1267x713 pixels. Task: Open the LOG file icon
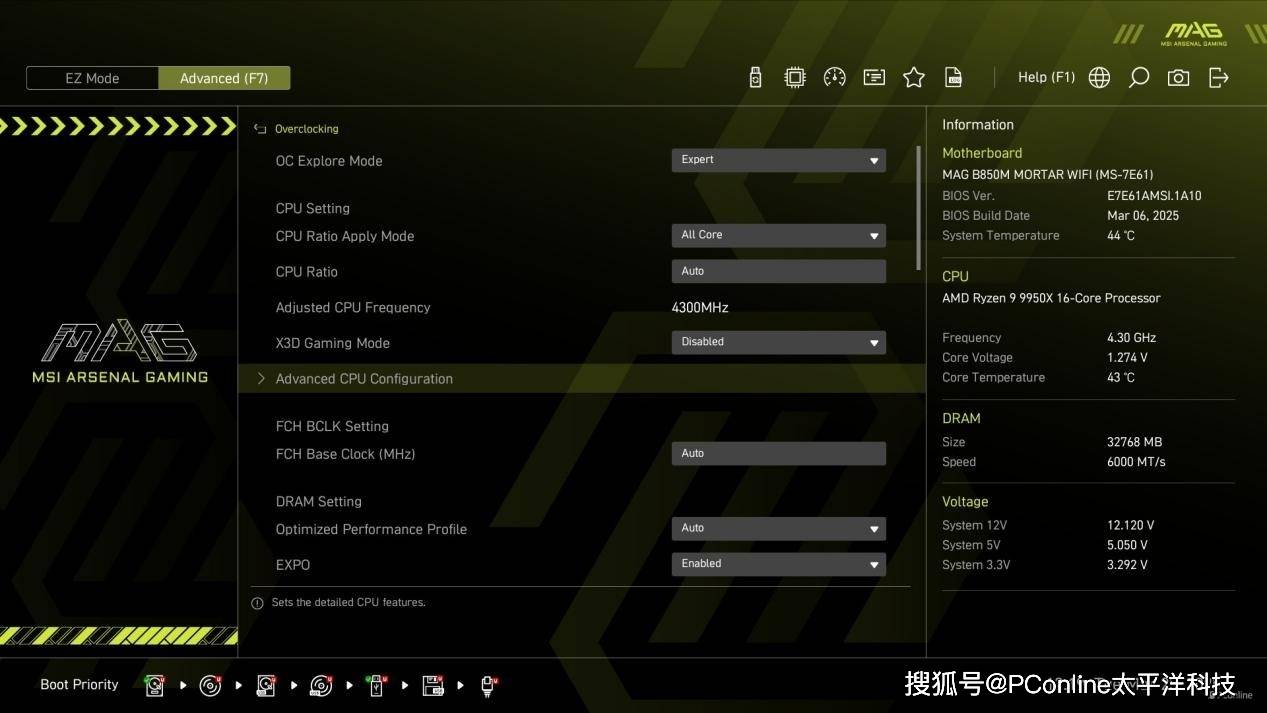click(954, 77)
